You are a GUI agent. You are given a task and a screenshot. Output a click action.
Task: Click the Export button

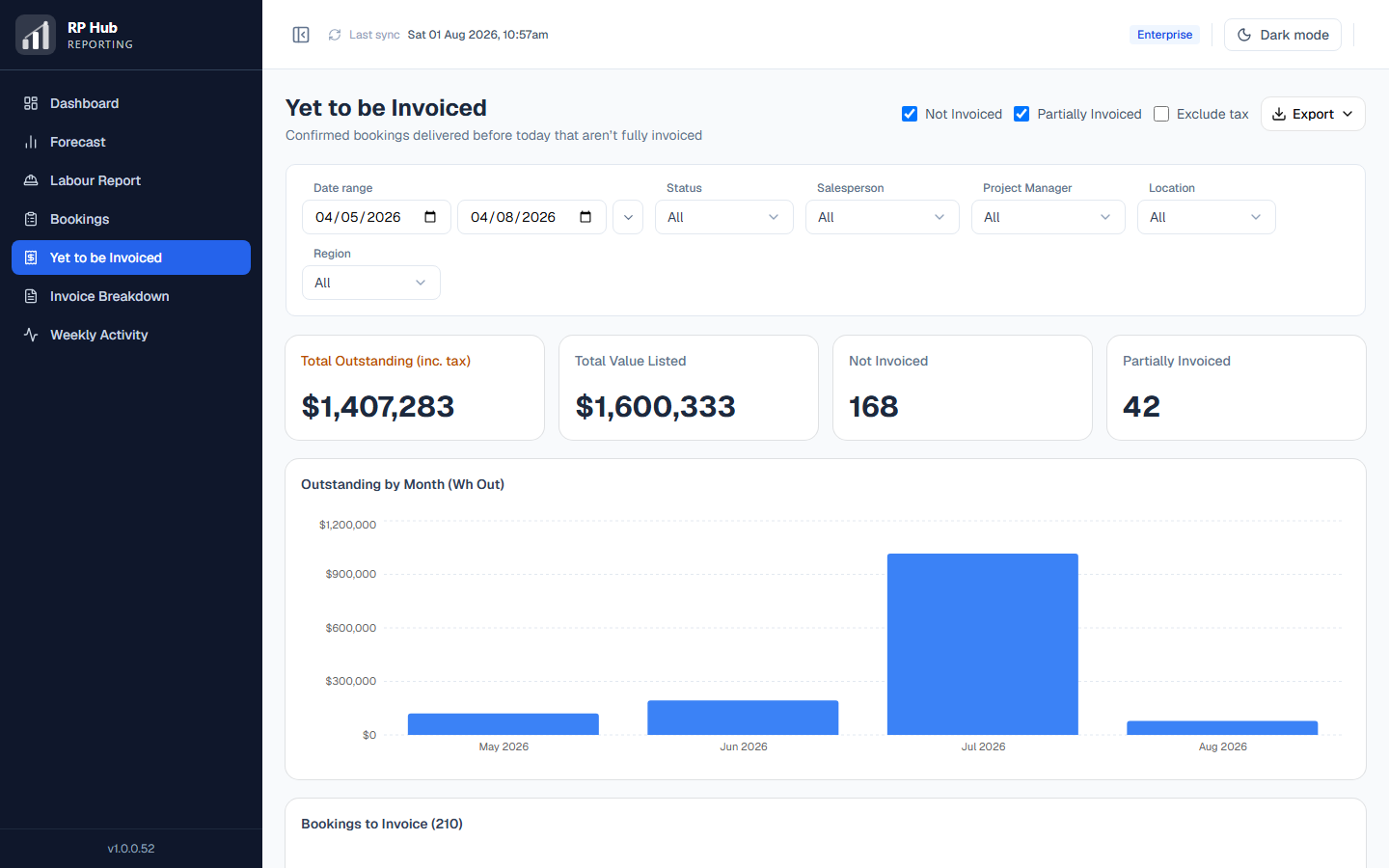click(1313, 114)
